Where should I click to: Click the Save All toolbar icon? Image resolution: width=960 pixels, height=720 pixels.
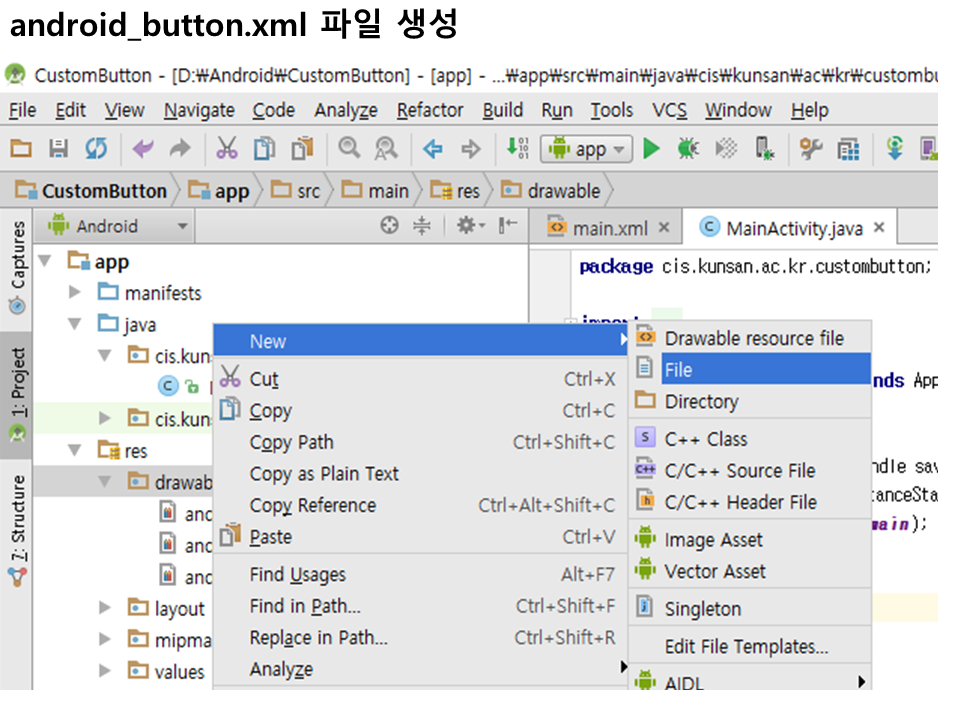[58, 149]
